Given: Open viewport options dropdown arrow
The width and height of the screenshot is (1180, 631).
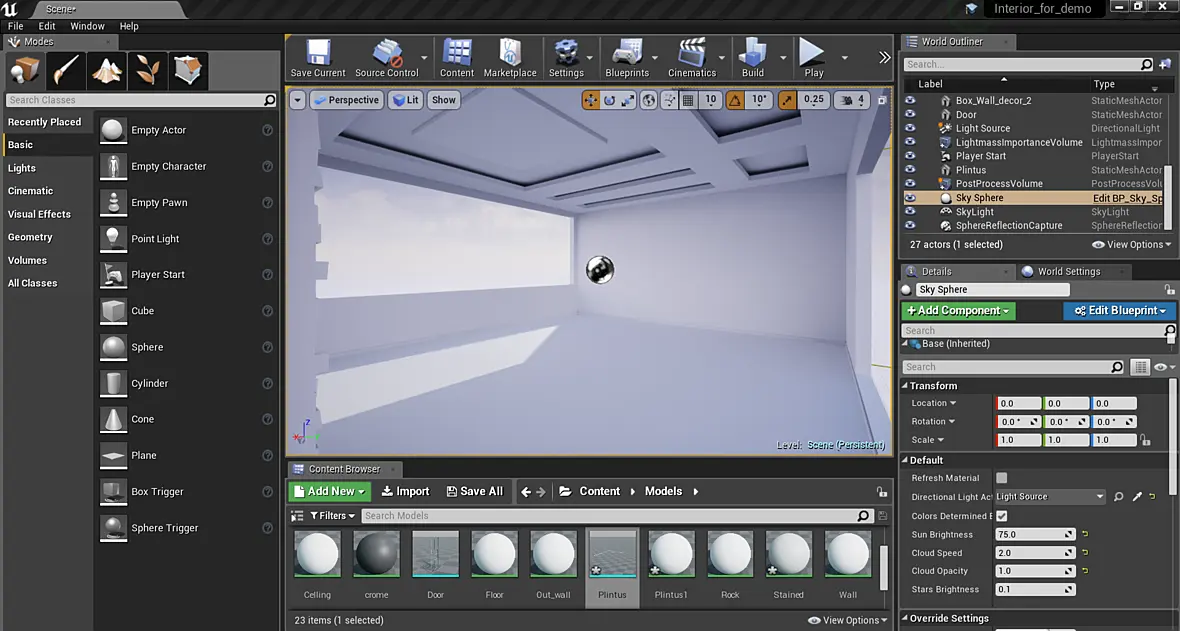Looking at the screenshot, I should pyautogui.click(x=297, y=99).
